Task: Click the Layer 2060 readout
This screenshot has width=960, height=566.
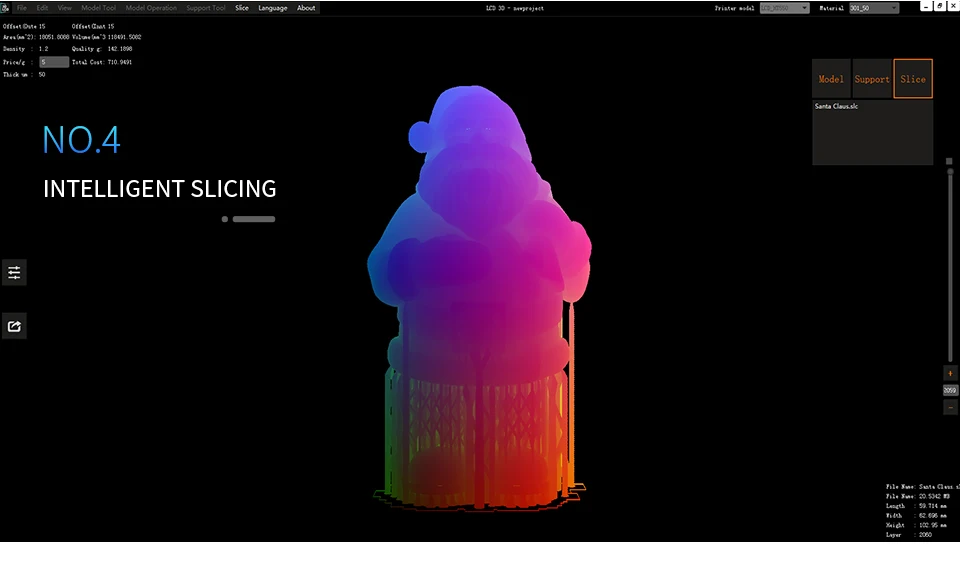Action: coord(909,535)
